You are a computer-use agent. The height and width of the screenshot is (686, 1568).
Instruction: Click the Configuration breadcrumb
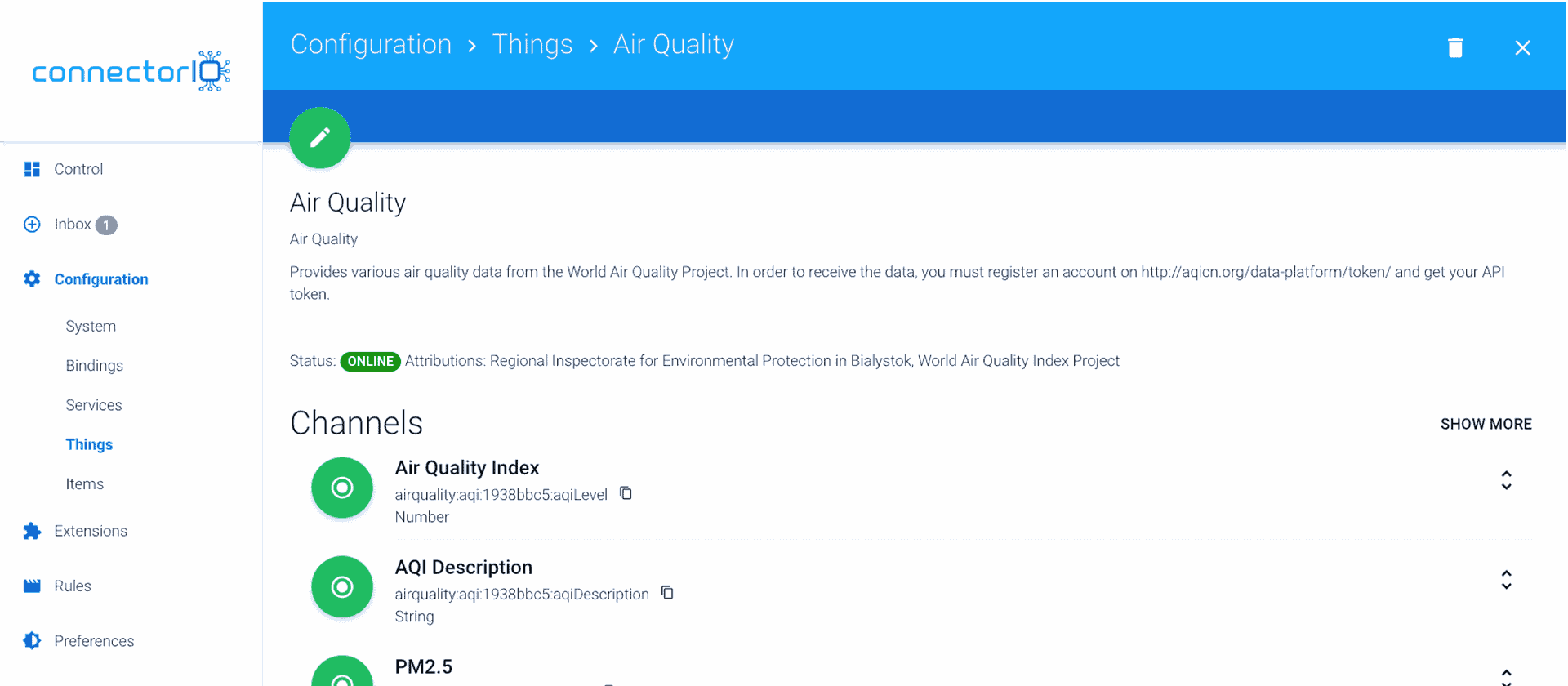(x=371, y=44)
